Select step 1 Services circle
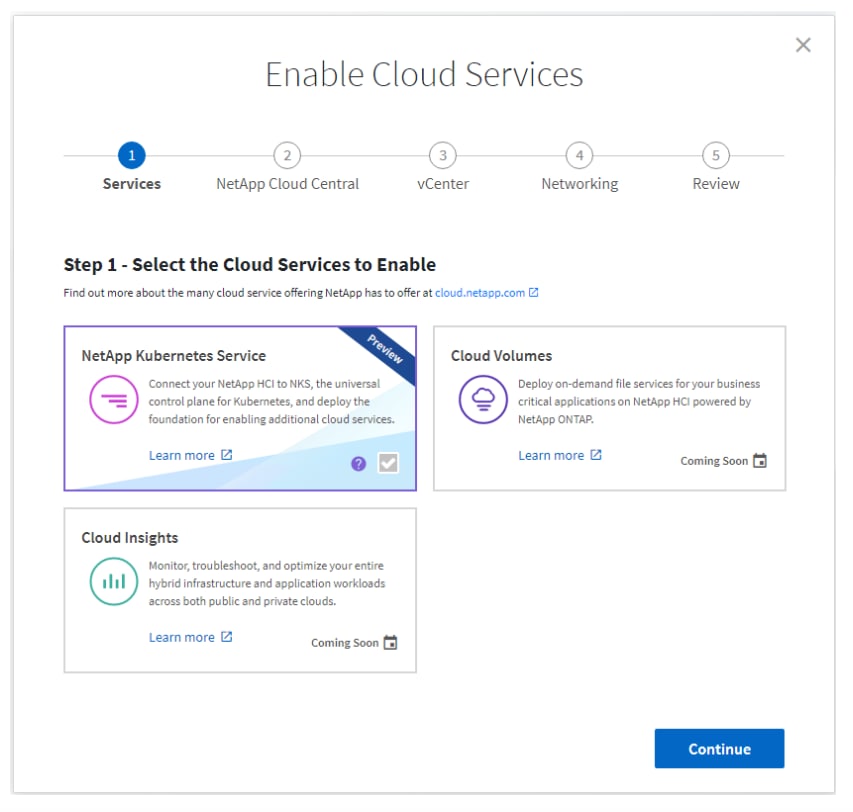 (132, 156)
